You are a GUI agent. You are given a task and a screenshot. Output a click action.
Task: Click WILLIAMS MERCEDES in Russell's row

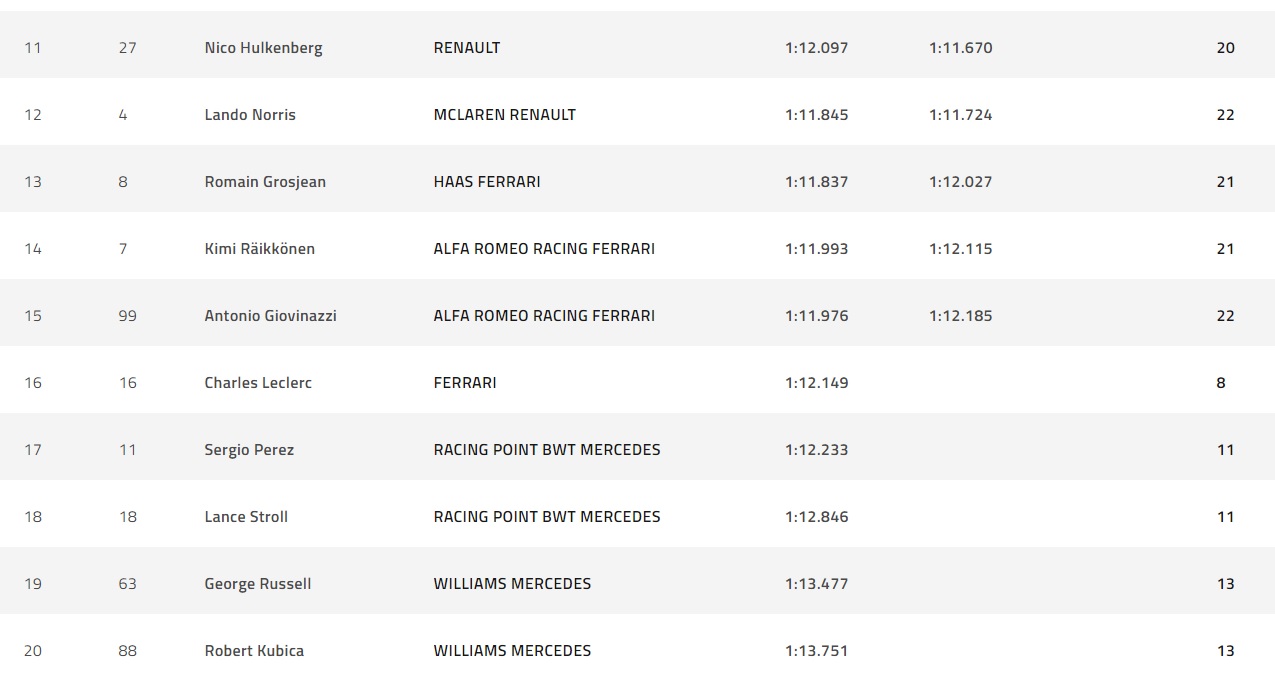[x=512, y=584]
